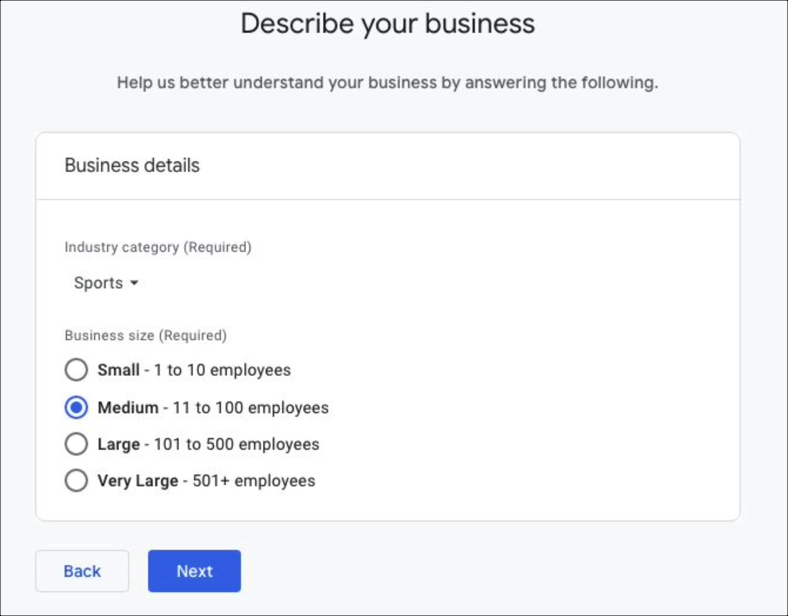This screenshot has height=616, width=788.
Task: Click the 'Business size (Required)' label
Action: (x=146, y=335)
